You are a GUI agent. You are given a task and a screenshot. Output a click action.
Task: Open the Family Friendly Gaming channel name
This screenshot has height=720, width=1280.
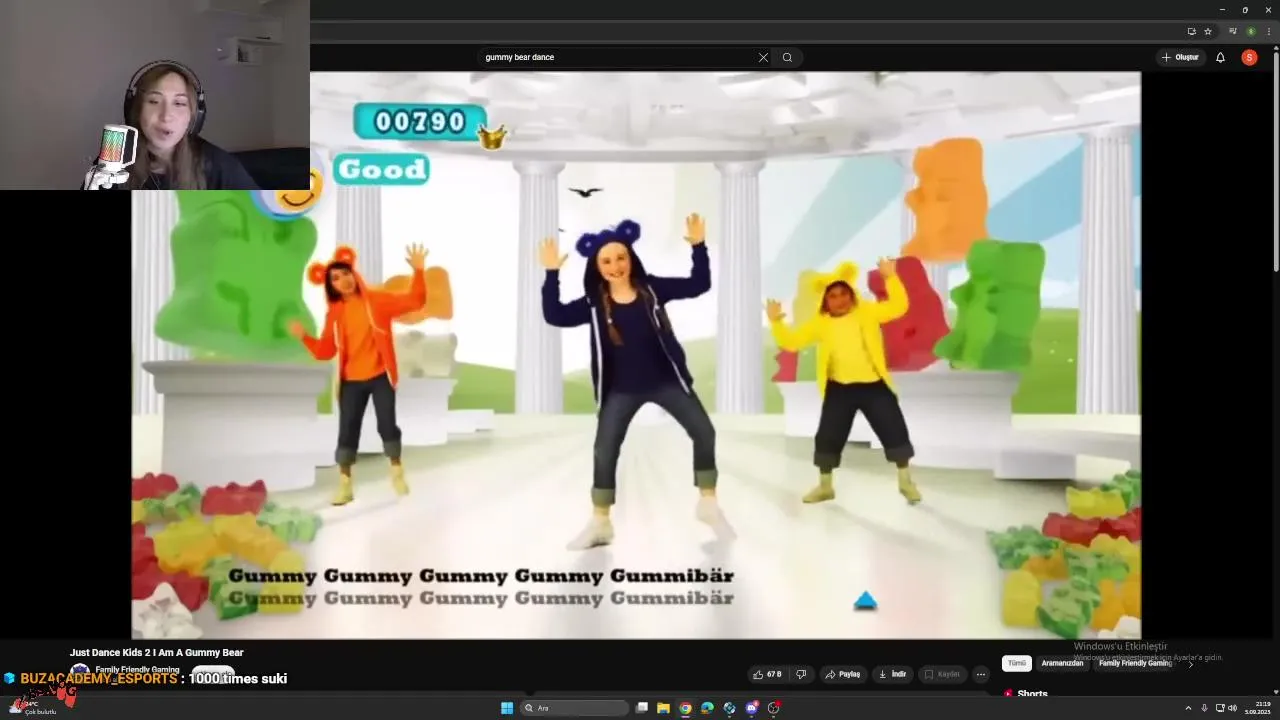point(137,669)
